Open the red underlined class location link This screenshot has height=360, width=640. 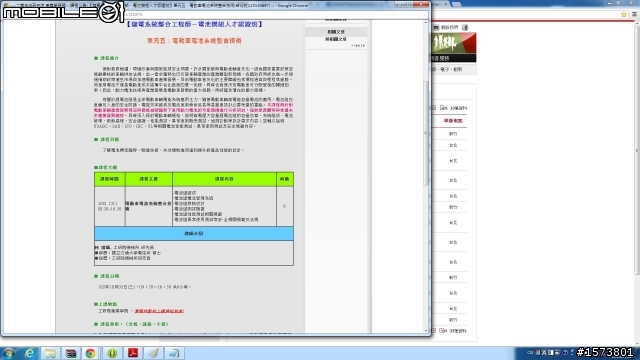tap(159, 311)
